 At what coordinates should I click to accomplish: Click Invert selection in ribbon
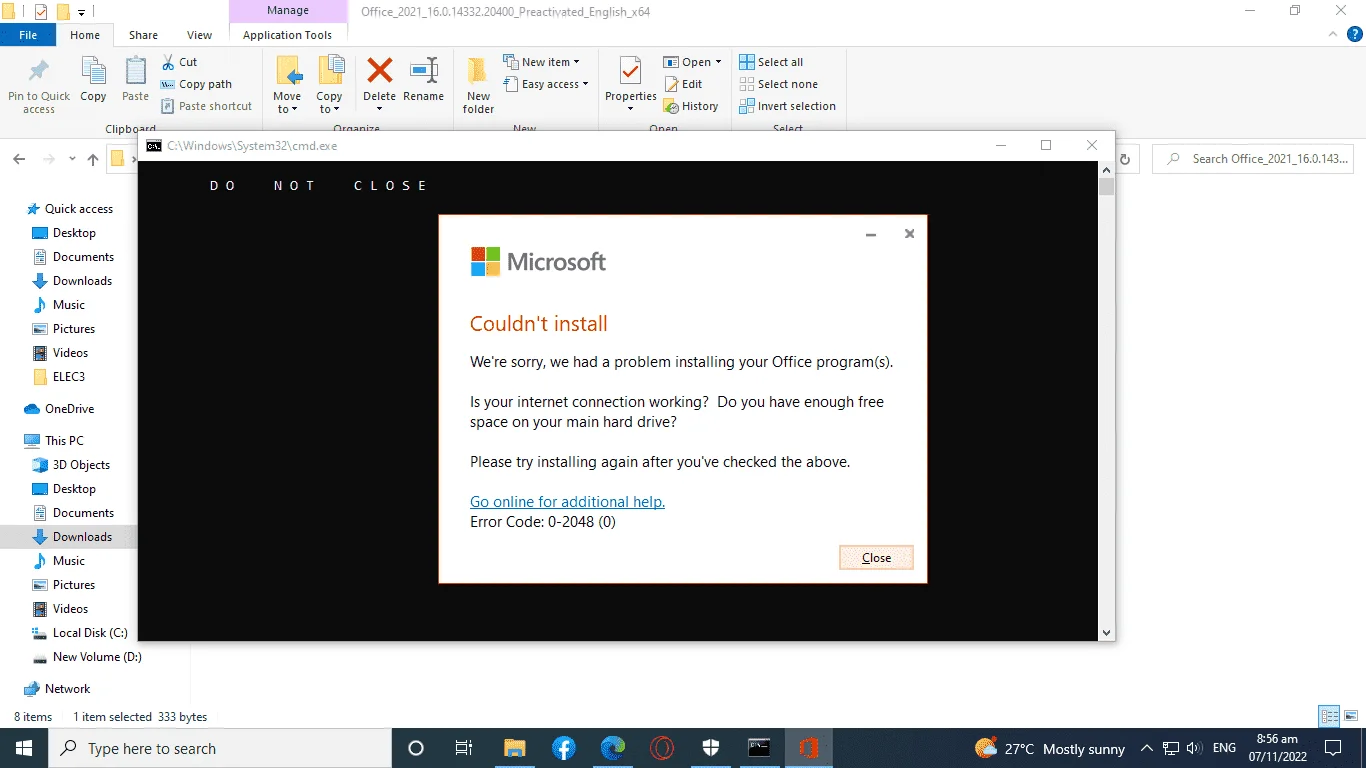coord(787,106)
